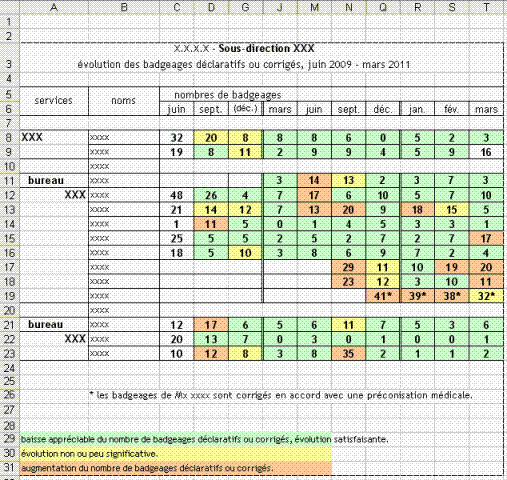This screenshot has width=507, height=480.
Task: Select column T header
Action: [x=486, y=7]
